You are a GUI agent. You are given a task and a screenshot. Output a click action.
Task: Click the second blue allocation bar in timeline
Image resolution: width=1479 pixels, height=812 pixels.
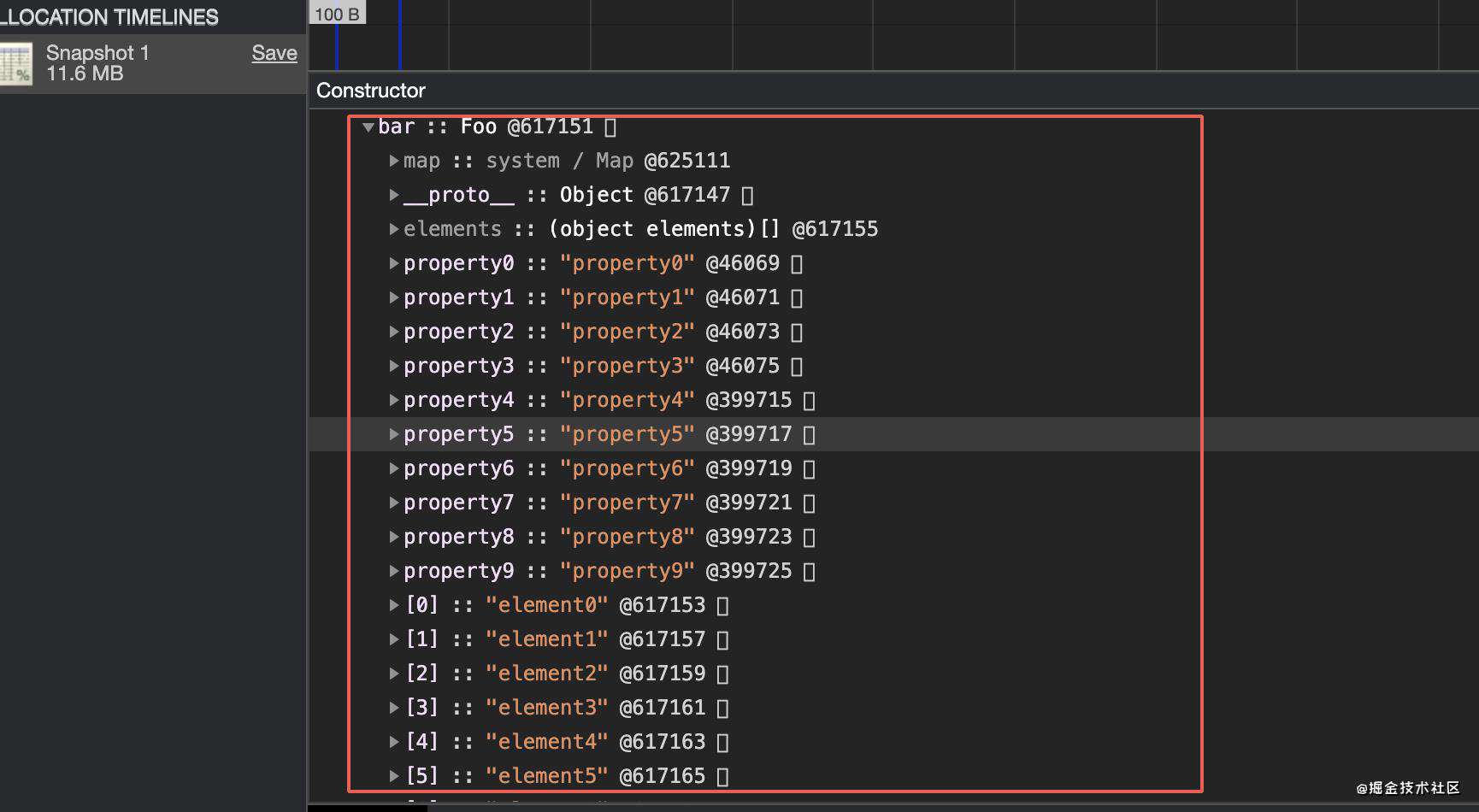[x=399, y=35]
